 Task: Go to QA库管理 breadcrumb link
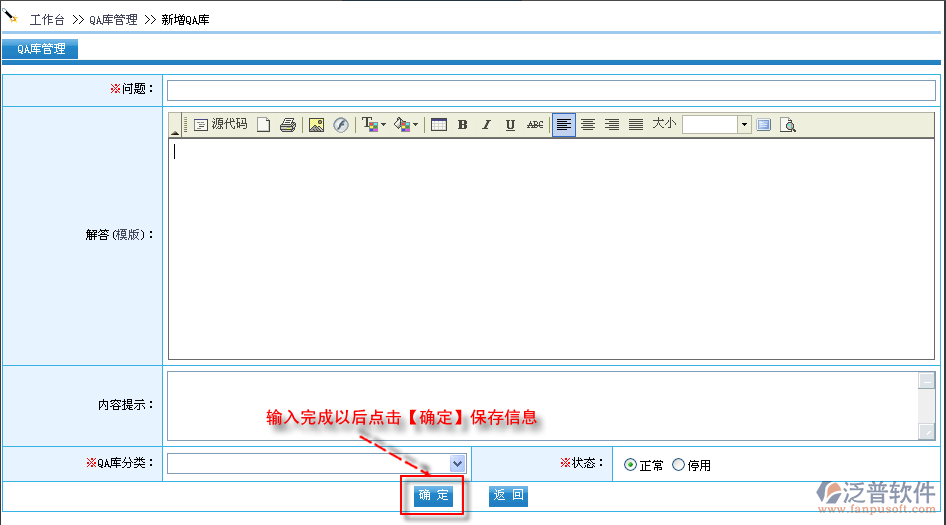click(113, 20)
